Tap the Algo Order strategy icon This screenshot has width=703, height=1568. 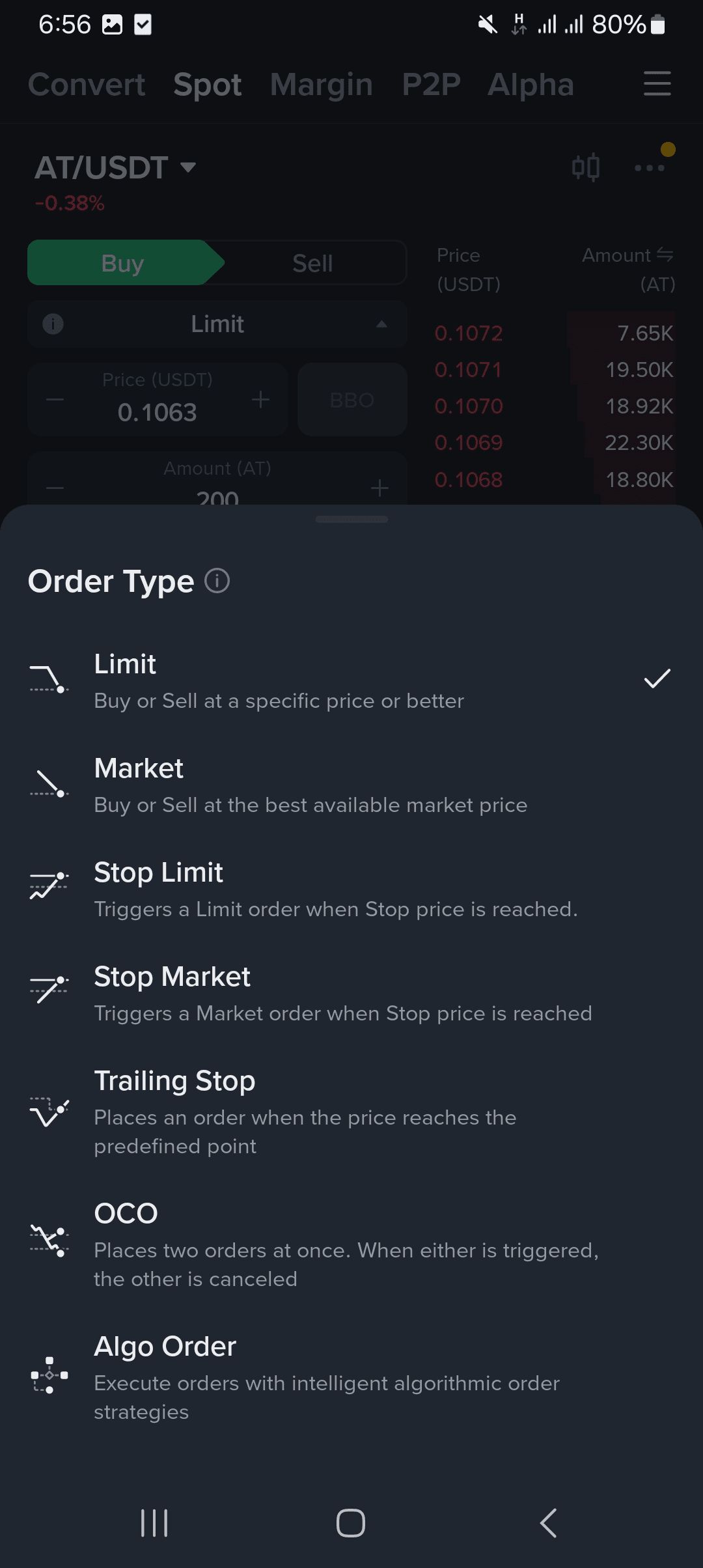(49, 1375)
